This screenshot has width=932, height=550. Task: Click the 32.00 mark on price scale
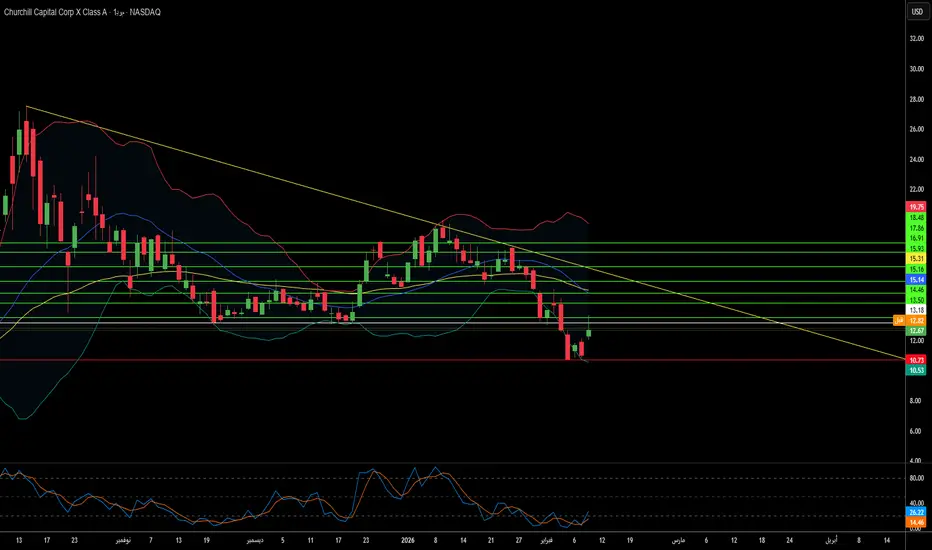tap(915, 39)
